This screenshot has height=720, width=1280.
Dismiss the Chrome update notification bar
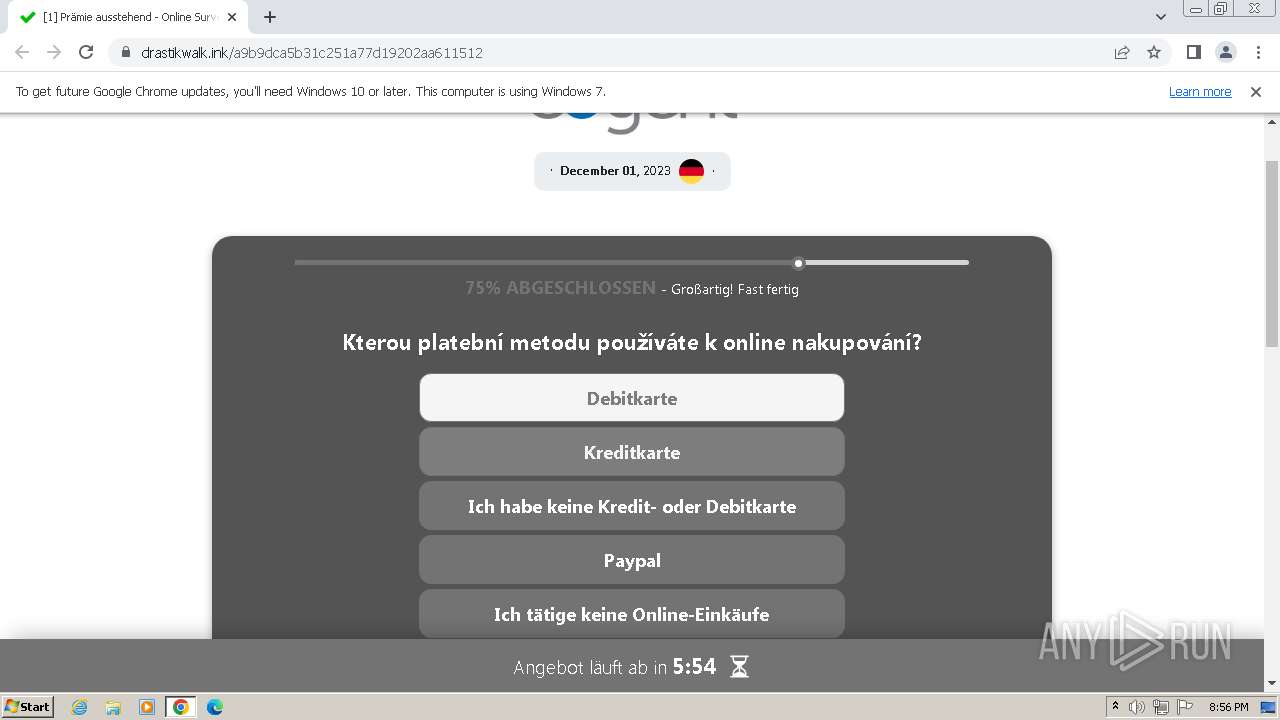point(1256,92)
